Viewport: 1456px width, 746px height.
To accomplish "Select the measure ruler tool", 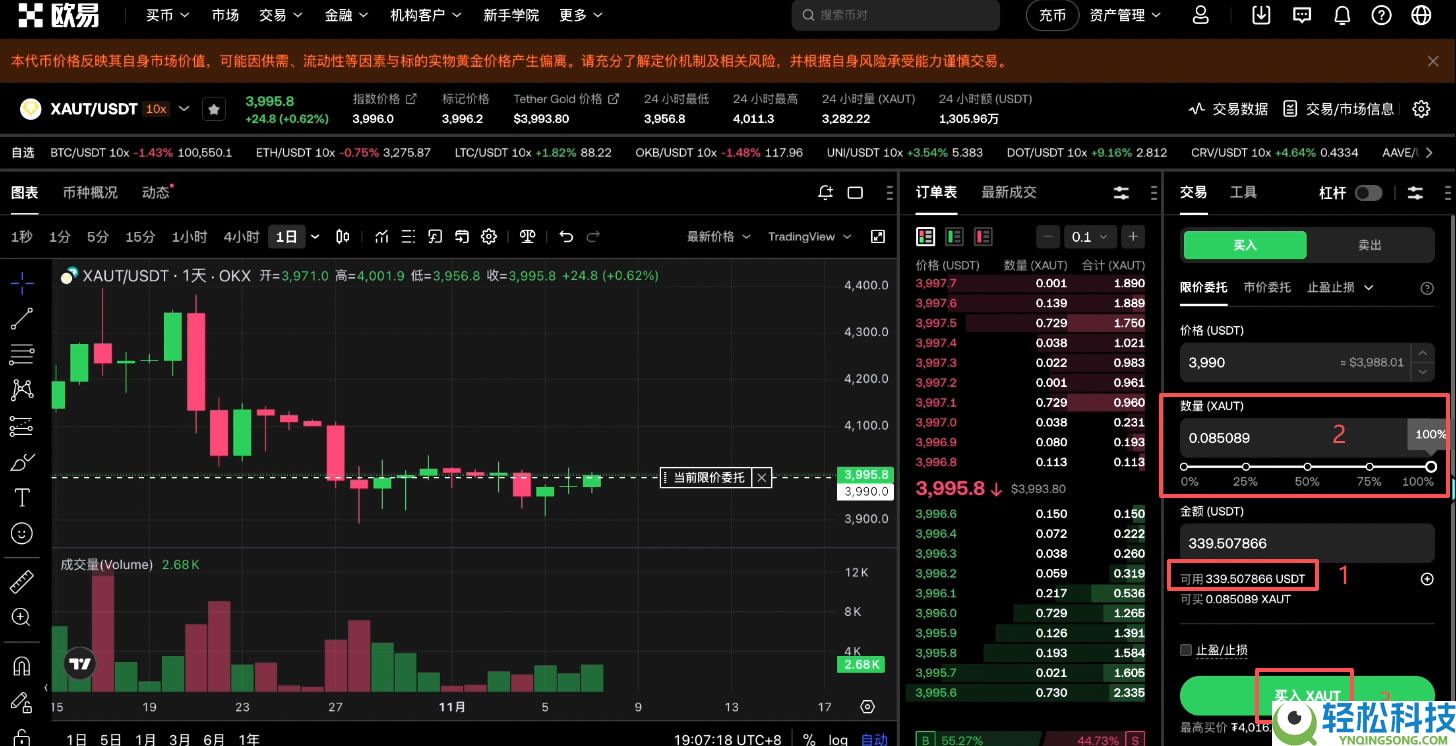I will 22,581.
